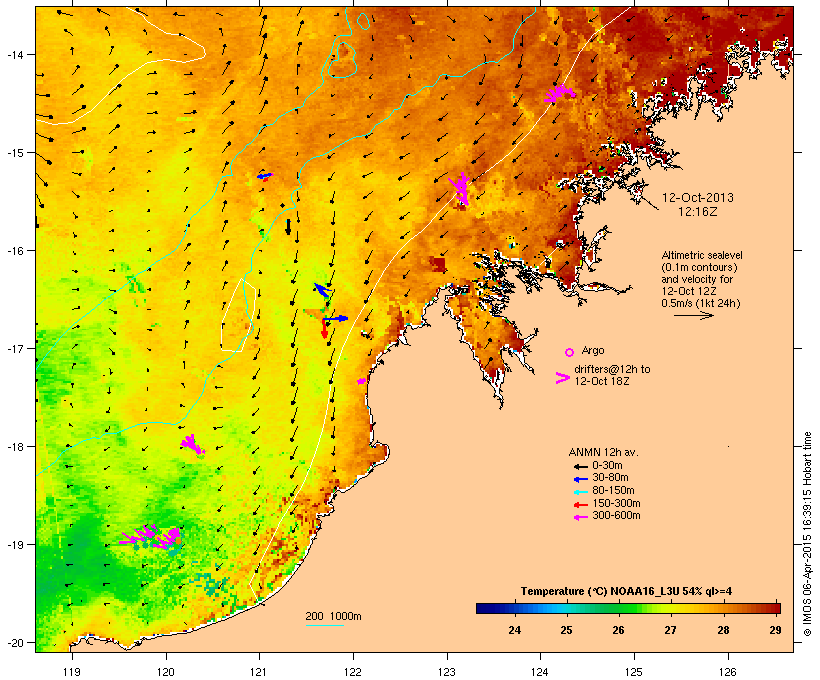Image resolution: width=820 pixels, height=680 pixels.
Task: Click the magenta arrows near 18S 120.3E
Action: [x=192, y=445]
